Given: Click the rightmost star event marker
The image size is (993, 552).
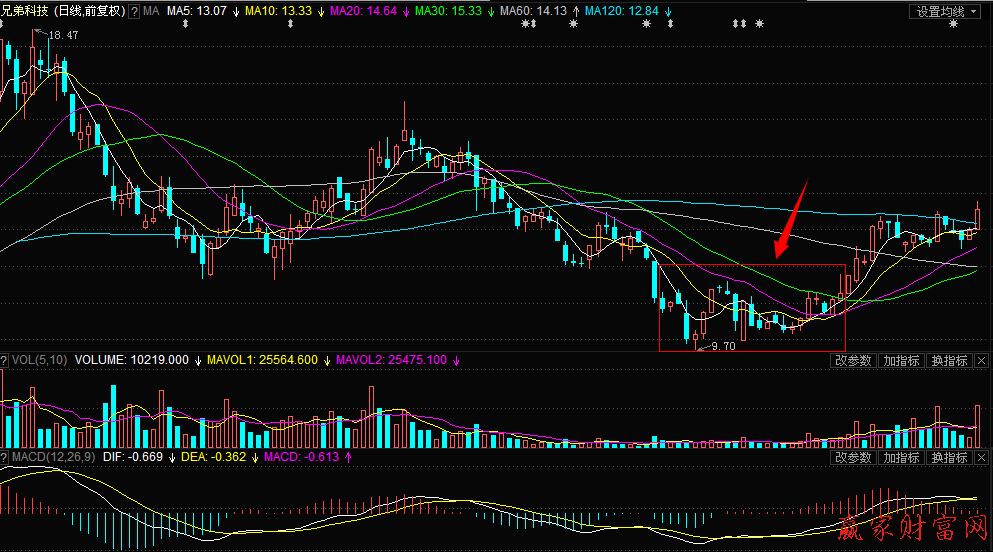Looking at the screenshot, I should click(953, 24).
